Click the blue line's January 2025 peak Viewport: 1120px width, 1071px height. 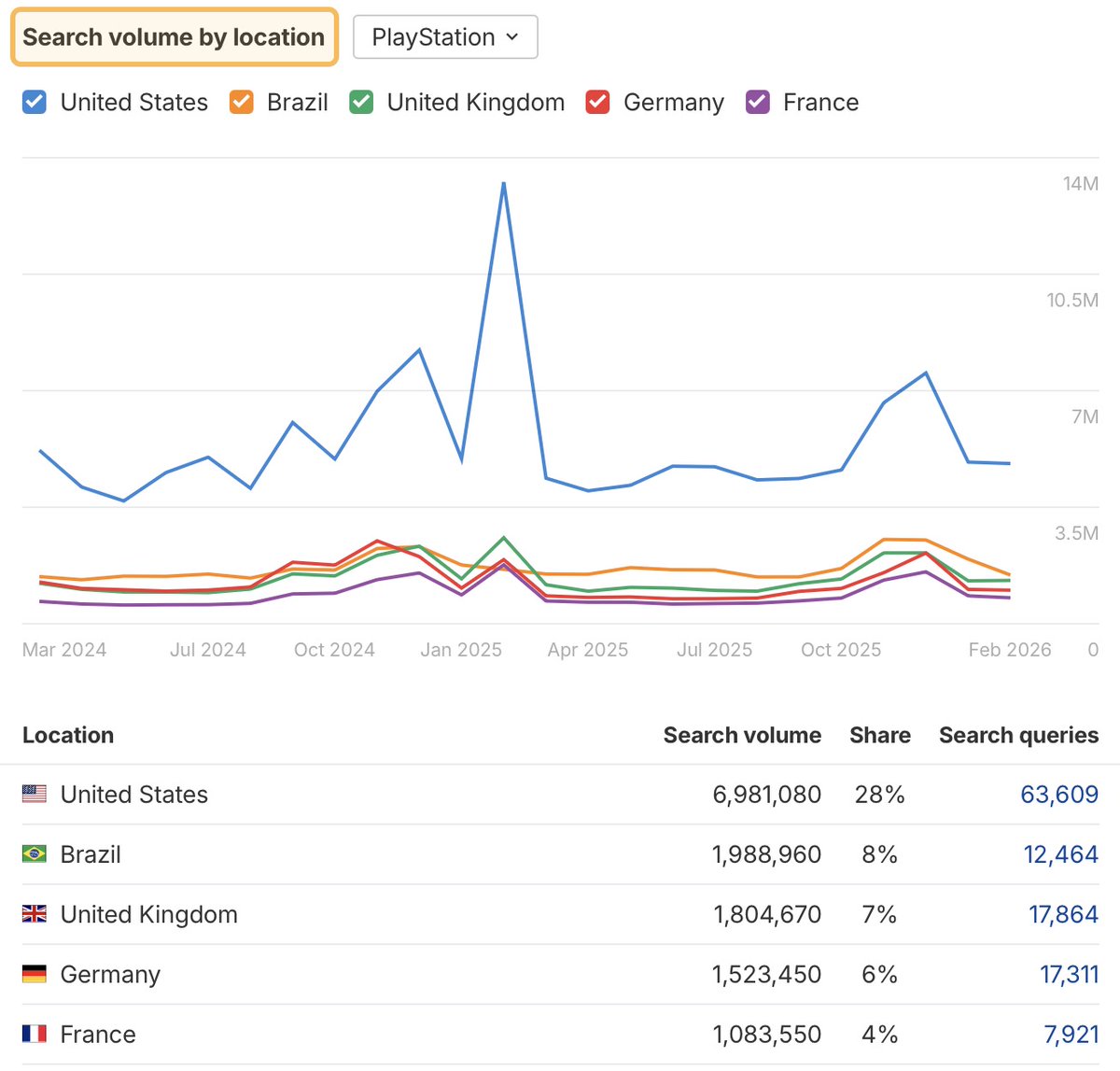(503, 184)
